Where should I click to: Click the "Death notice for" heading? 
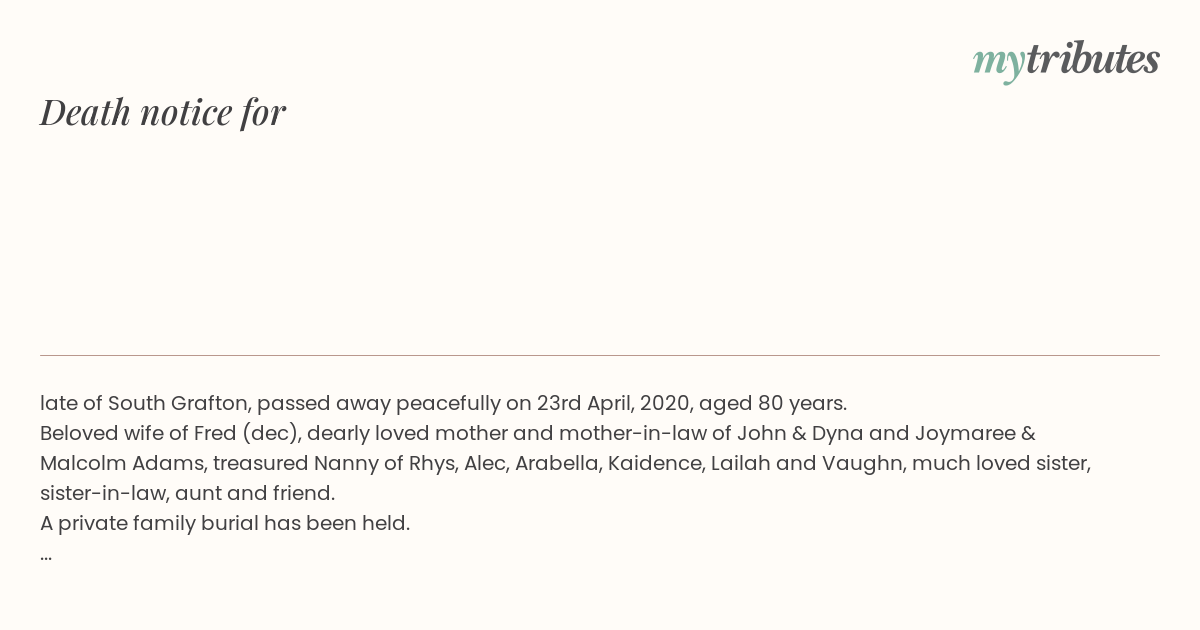point(163,112)
